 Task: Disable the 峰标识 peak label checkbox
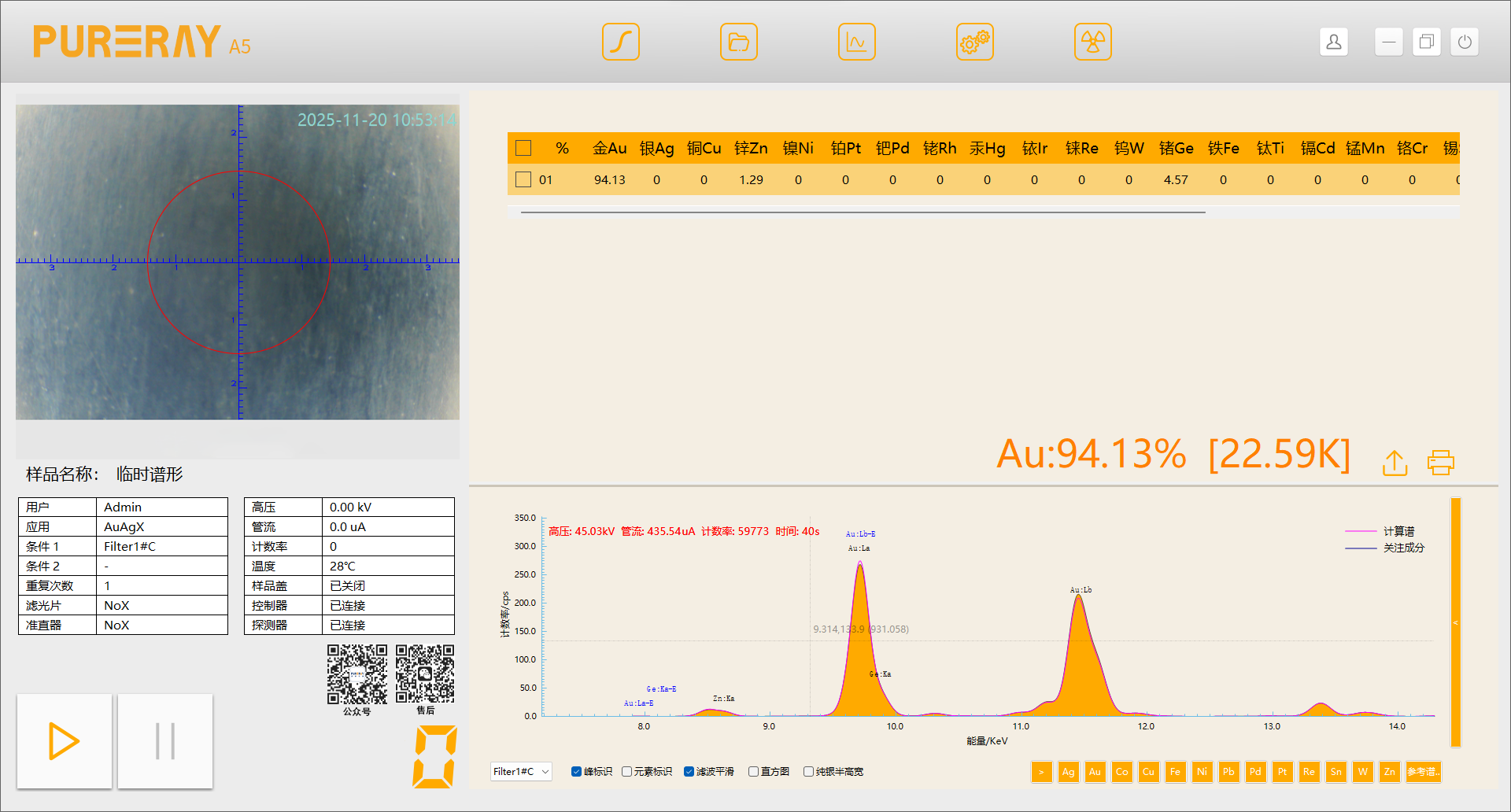click(x=576, y=772)
